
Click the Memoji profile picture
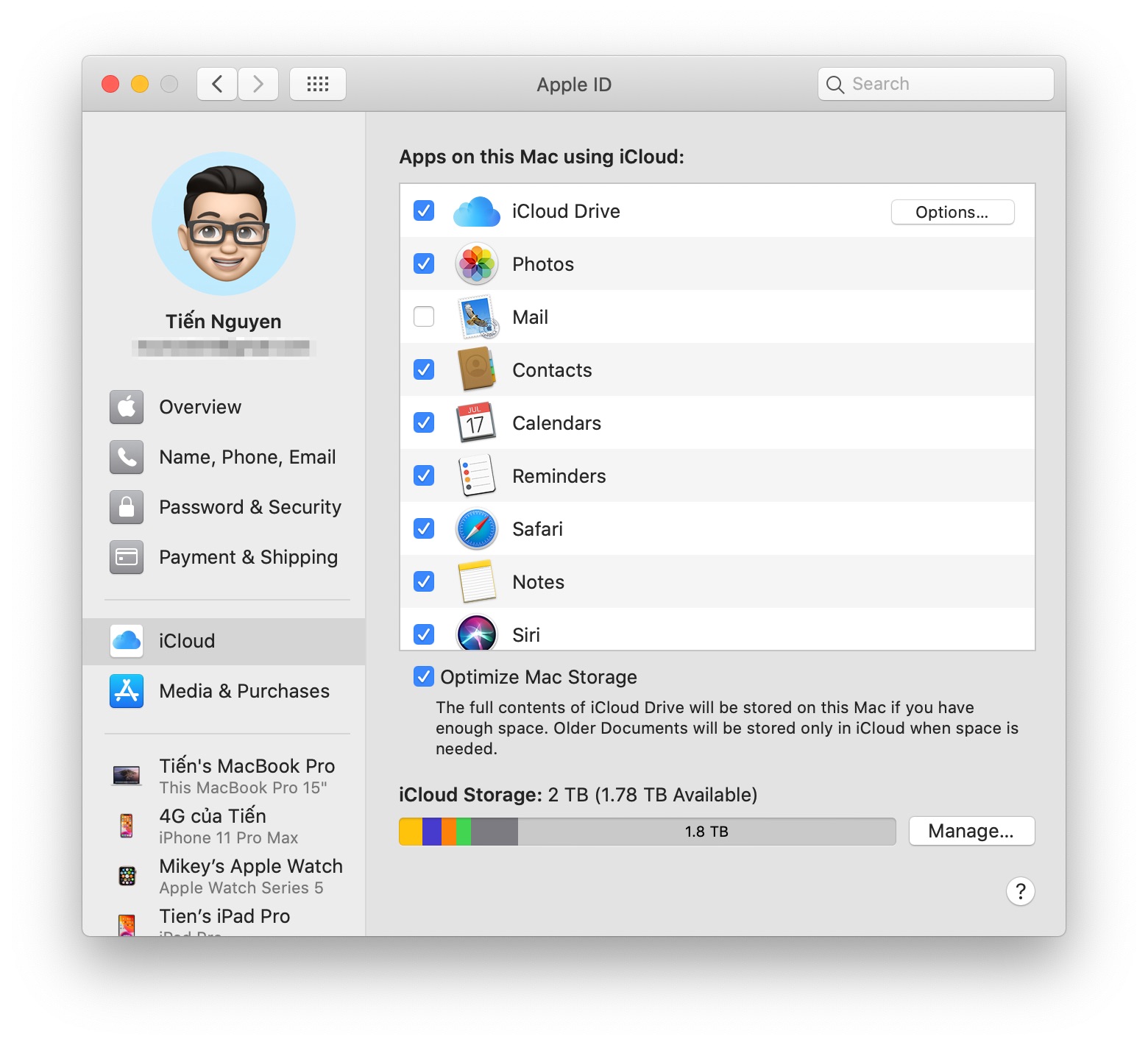[224, 224]
